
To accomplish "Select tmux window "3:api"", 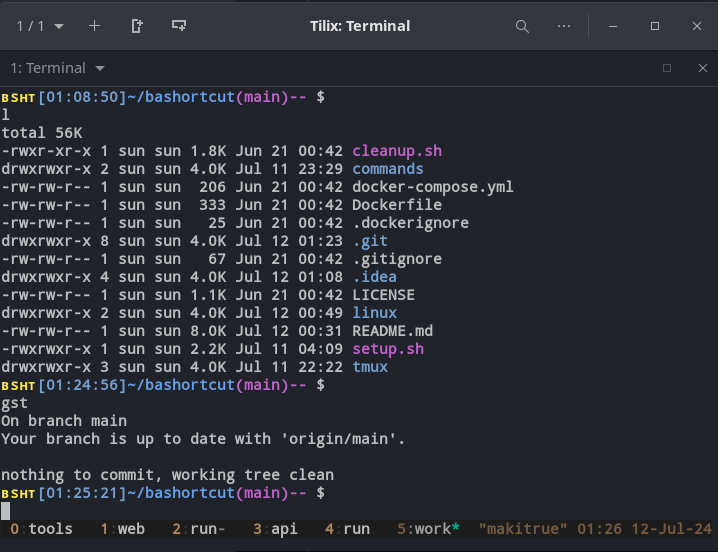I will pyautogui.click(x=275, y=529).
